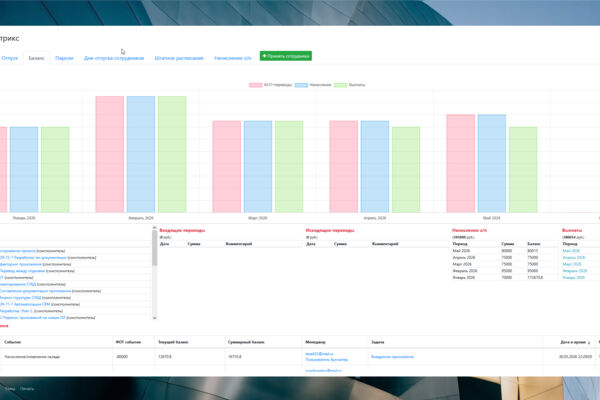Screen dimensions: 600x400
Task: Click the green bar for Январь
Action: 55,170
